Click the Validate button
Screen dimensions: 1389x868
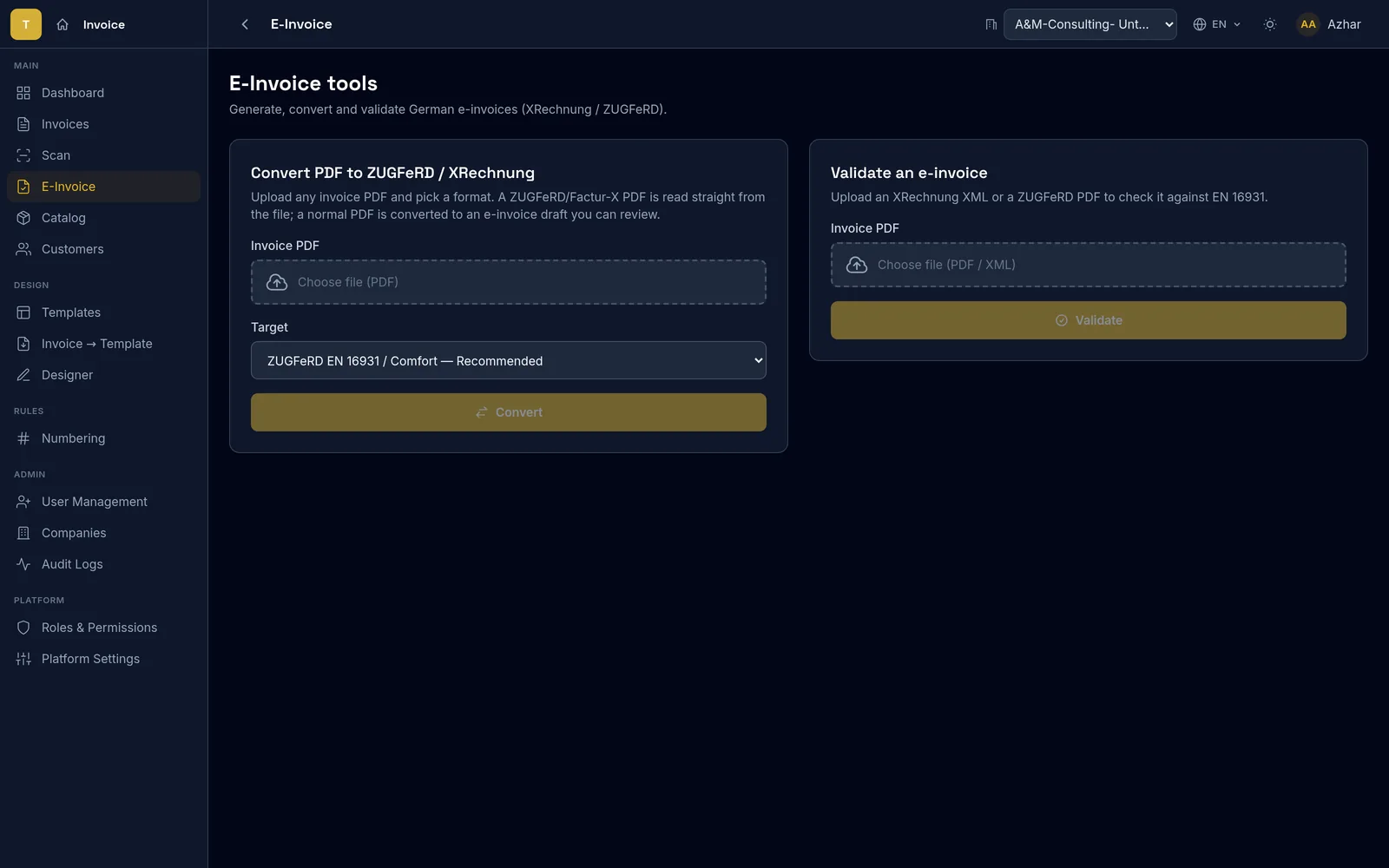[x=1089, y=320]
